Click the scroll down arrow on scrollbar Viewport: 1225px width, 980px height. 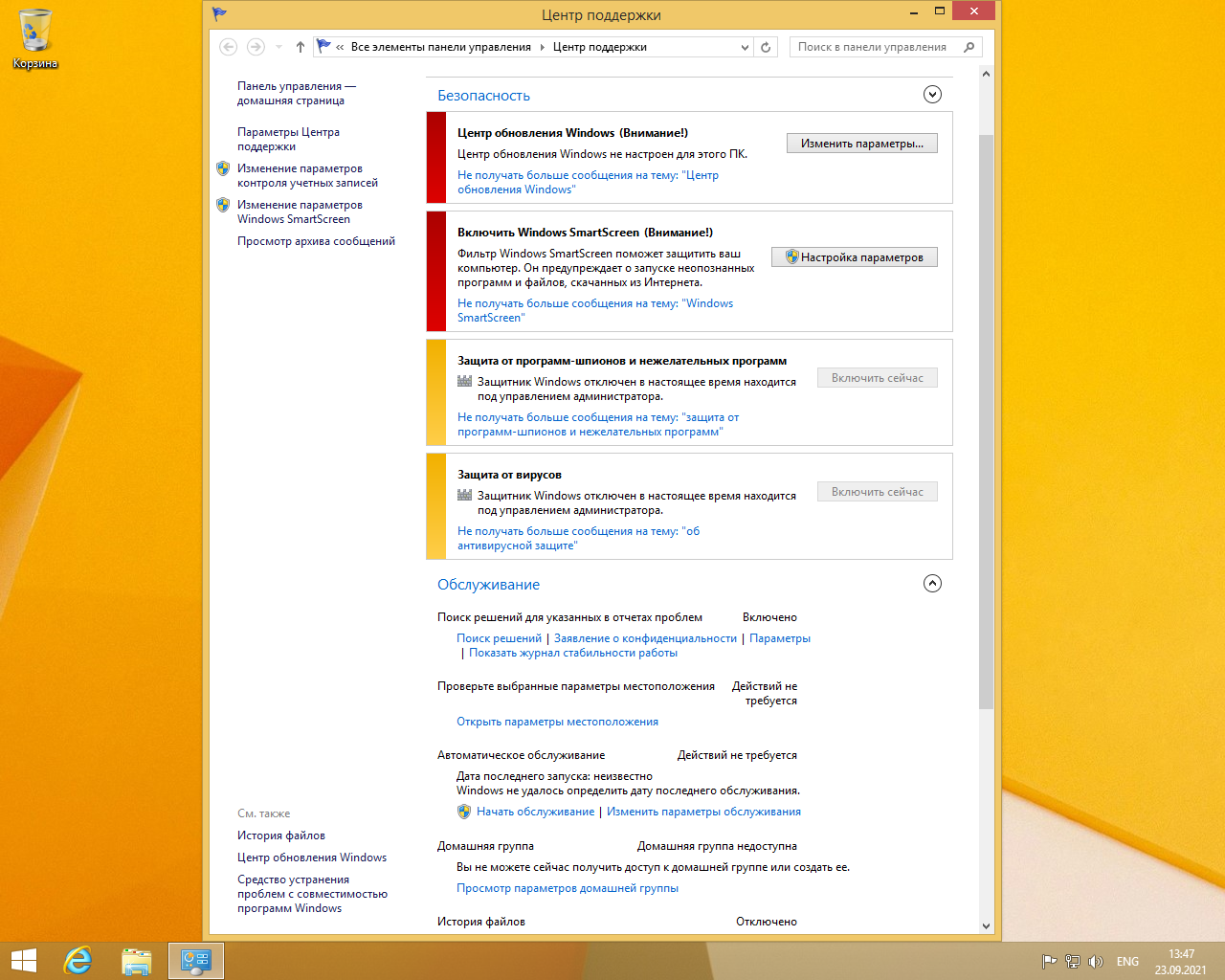pos(986,925)
